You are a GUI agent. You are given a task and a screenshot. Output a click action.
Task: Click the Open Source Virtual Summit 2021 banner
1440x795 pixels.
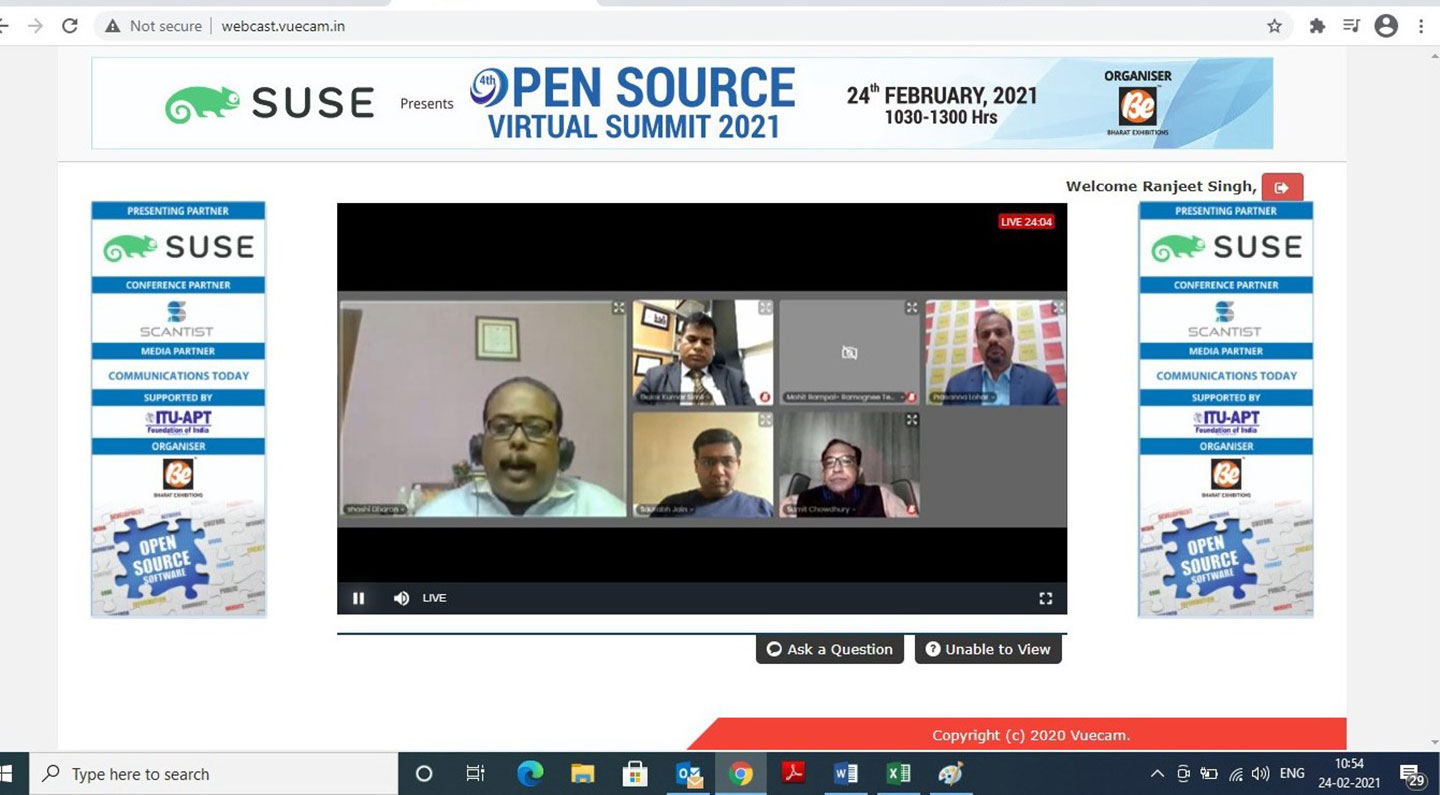[682, 103]
